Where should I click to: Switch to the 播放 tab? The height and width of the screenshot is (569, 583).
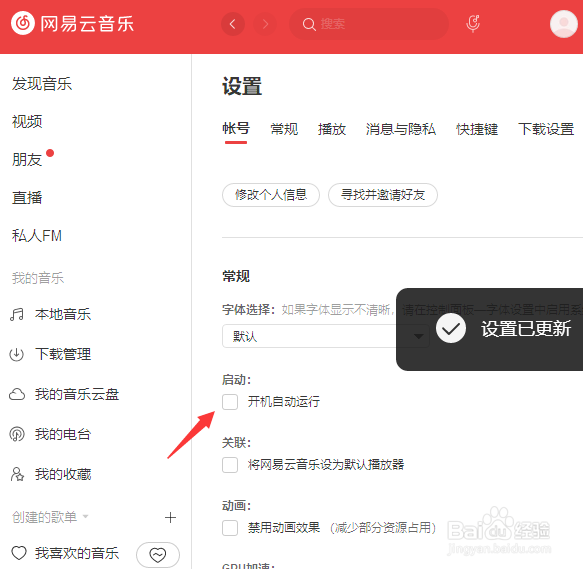pos(332,129)
